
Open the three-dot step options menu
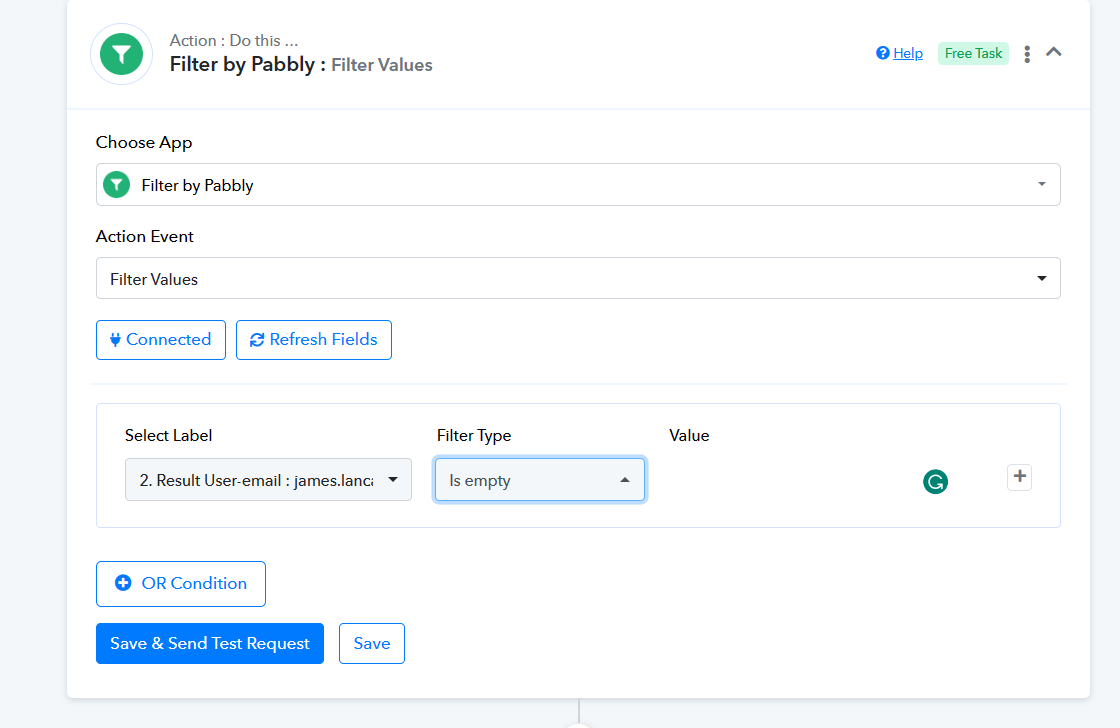(1026, 54)
